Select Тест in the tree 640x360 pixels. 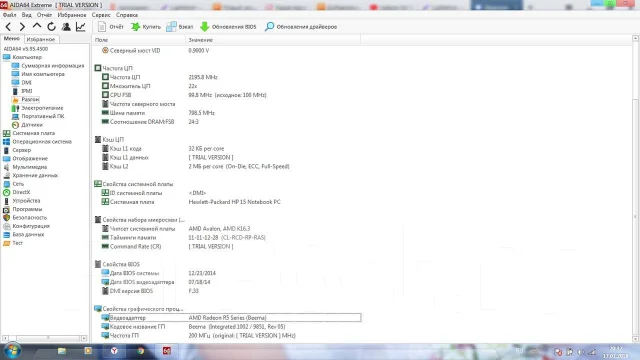pos(18,243)
